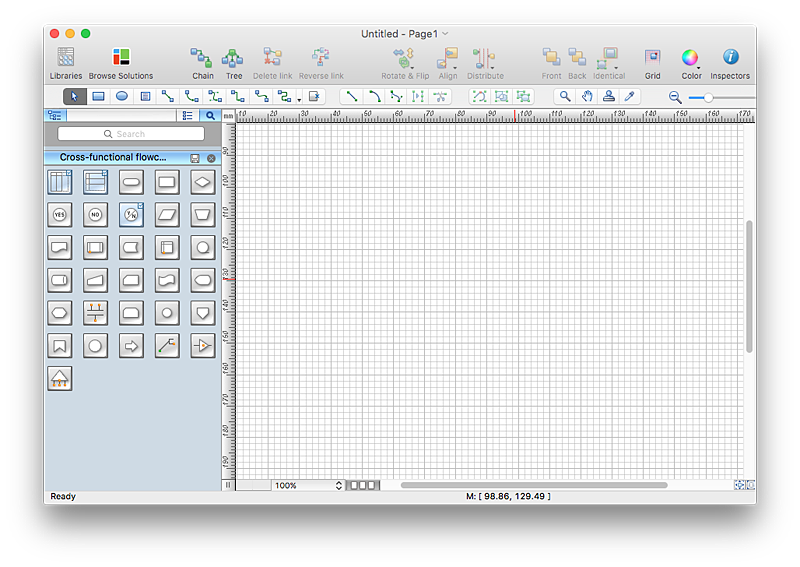
Task: Click the library Search field
Action: [x=131, y=134]
